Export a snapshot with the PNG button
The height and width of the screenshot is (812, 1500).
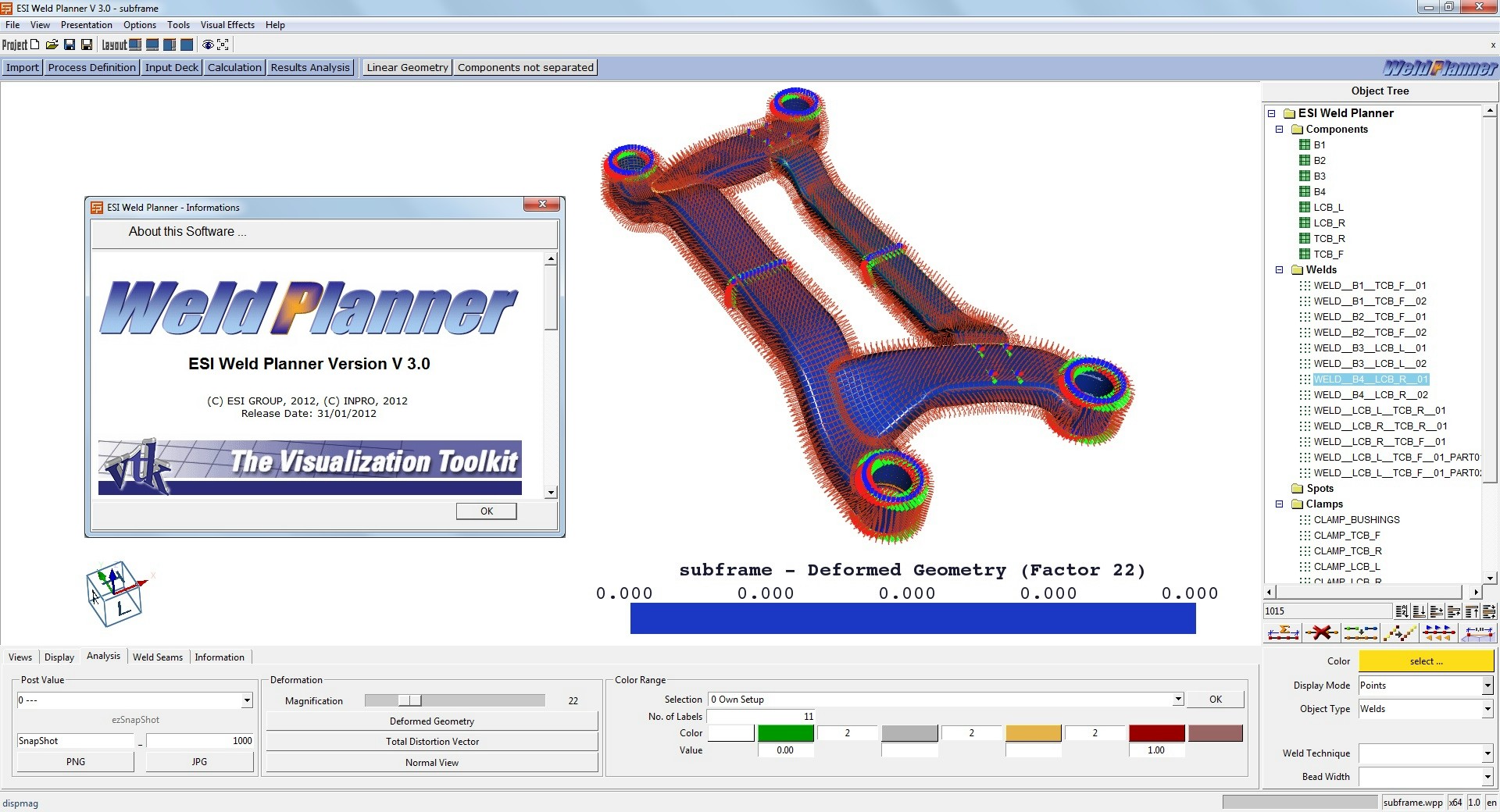(76, 762)
